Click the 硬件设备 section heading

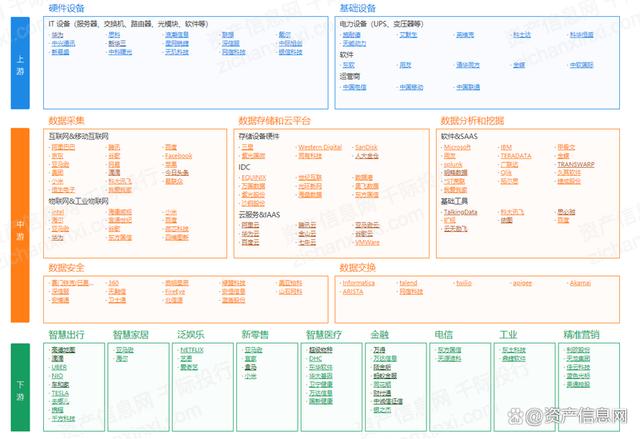67,8
